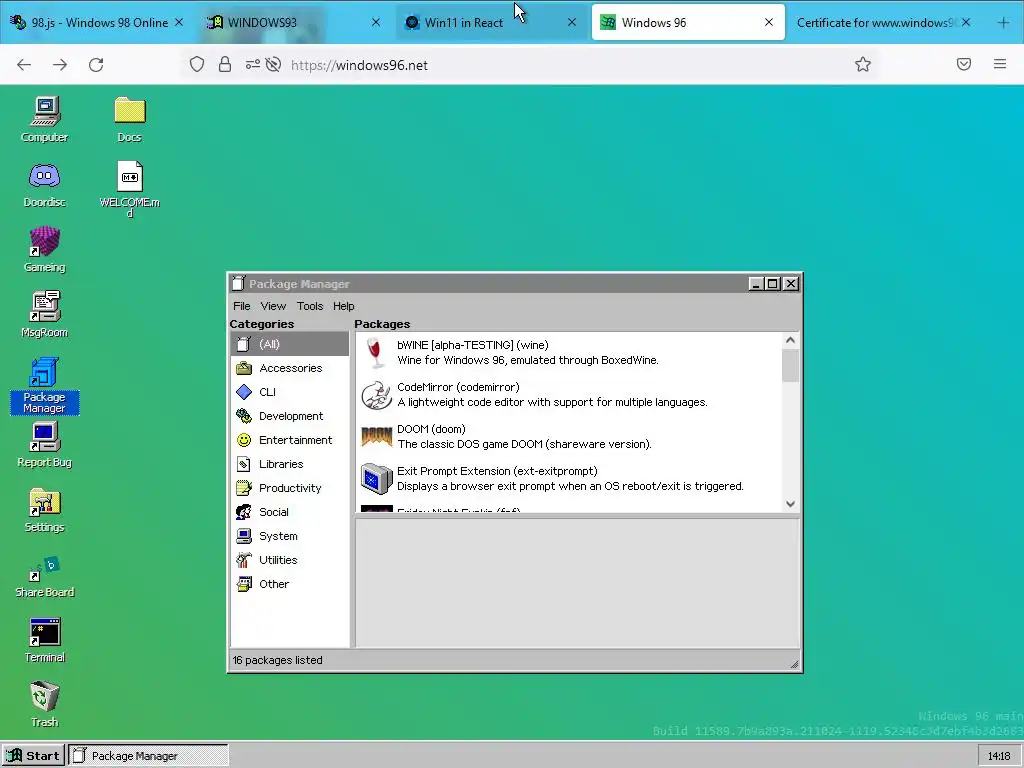Click the bWINE [alpha-TESTING] package title

tap(473, 345)
